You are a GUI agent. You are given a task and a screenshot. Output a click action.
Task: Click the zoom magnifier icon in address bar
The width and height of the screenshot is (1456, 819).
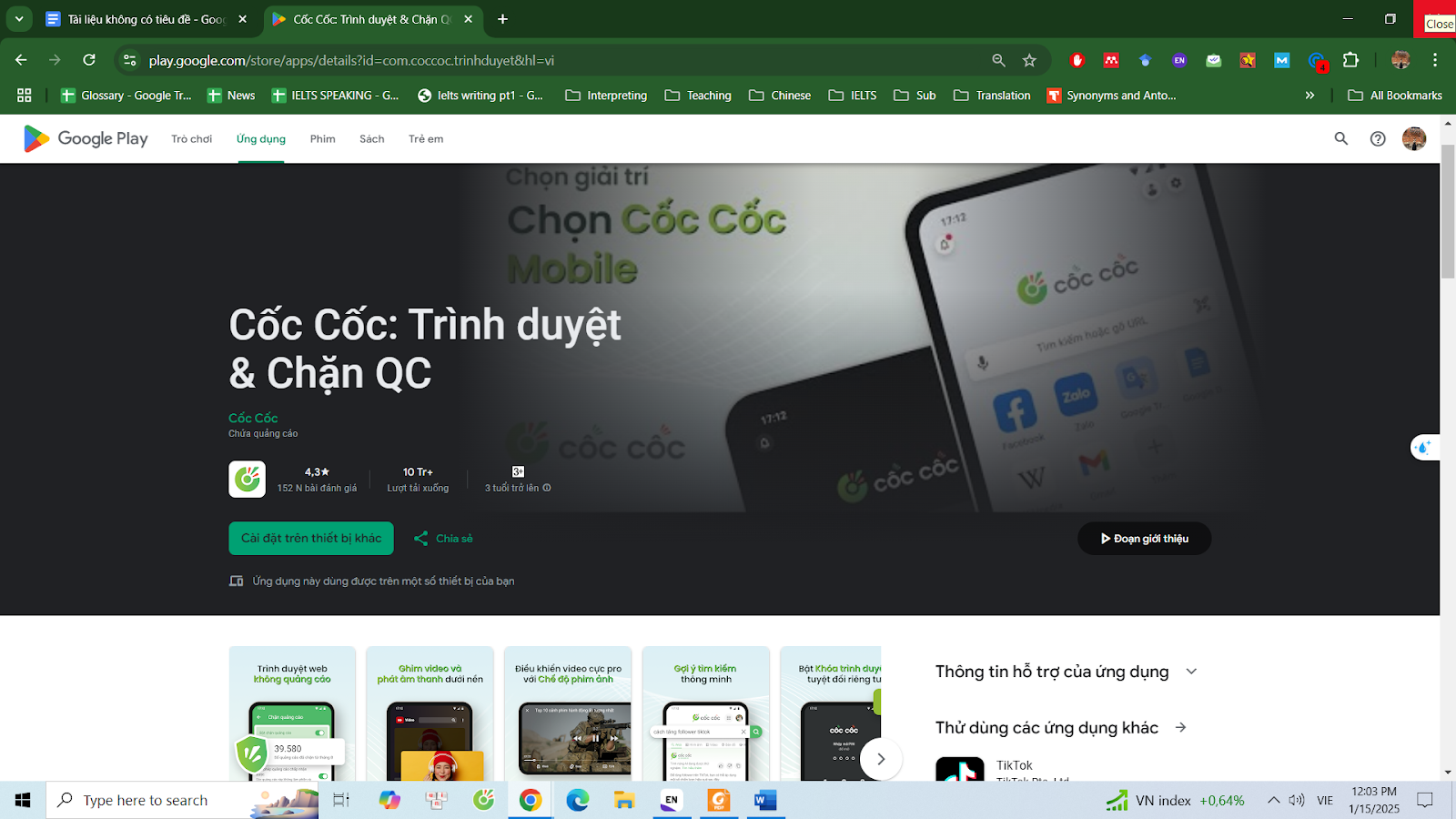998,60
